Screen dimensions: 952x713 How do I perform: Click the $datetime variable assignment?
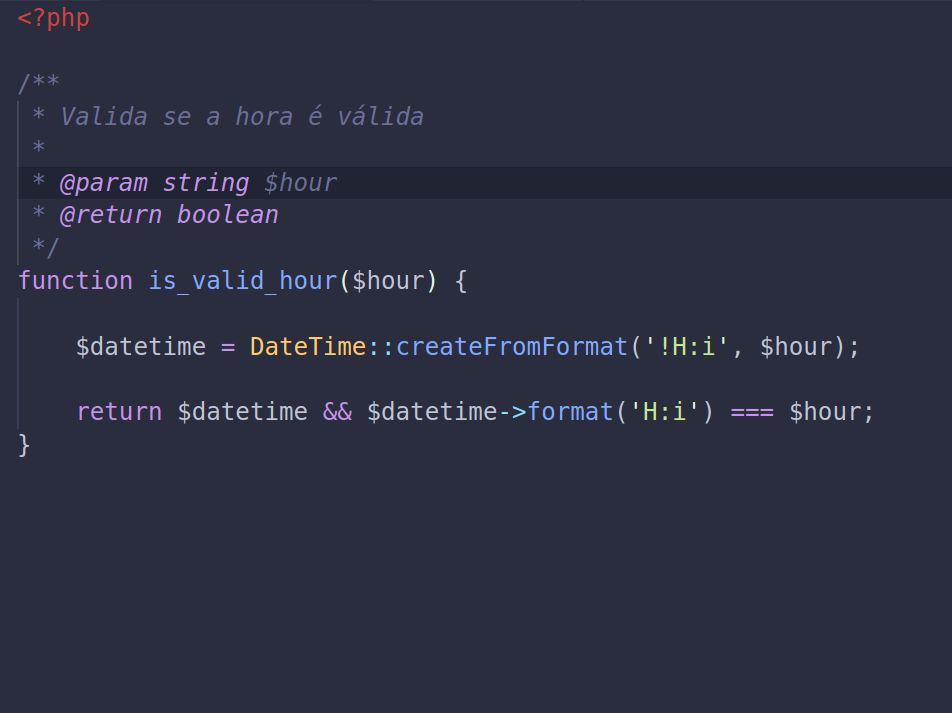coord(140,346)
